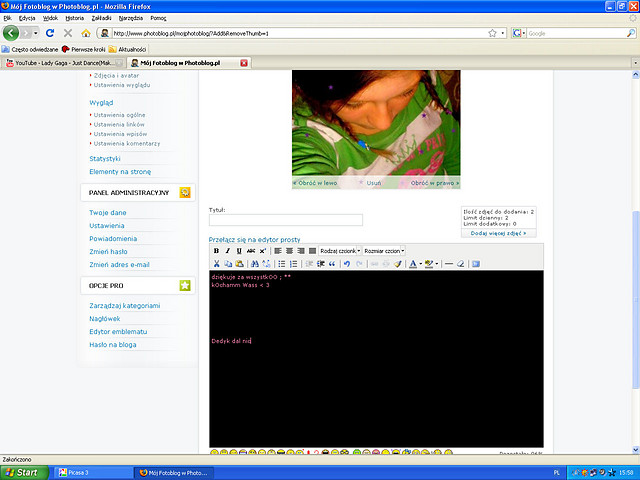Justify text in editor
640x480 pixels.
pos(312,251)
